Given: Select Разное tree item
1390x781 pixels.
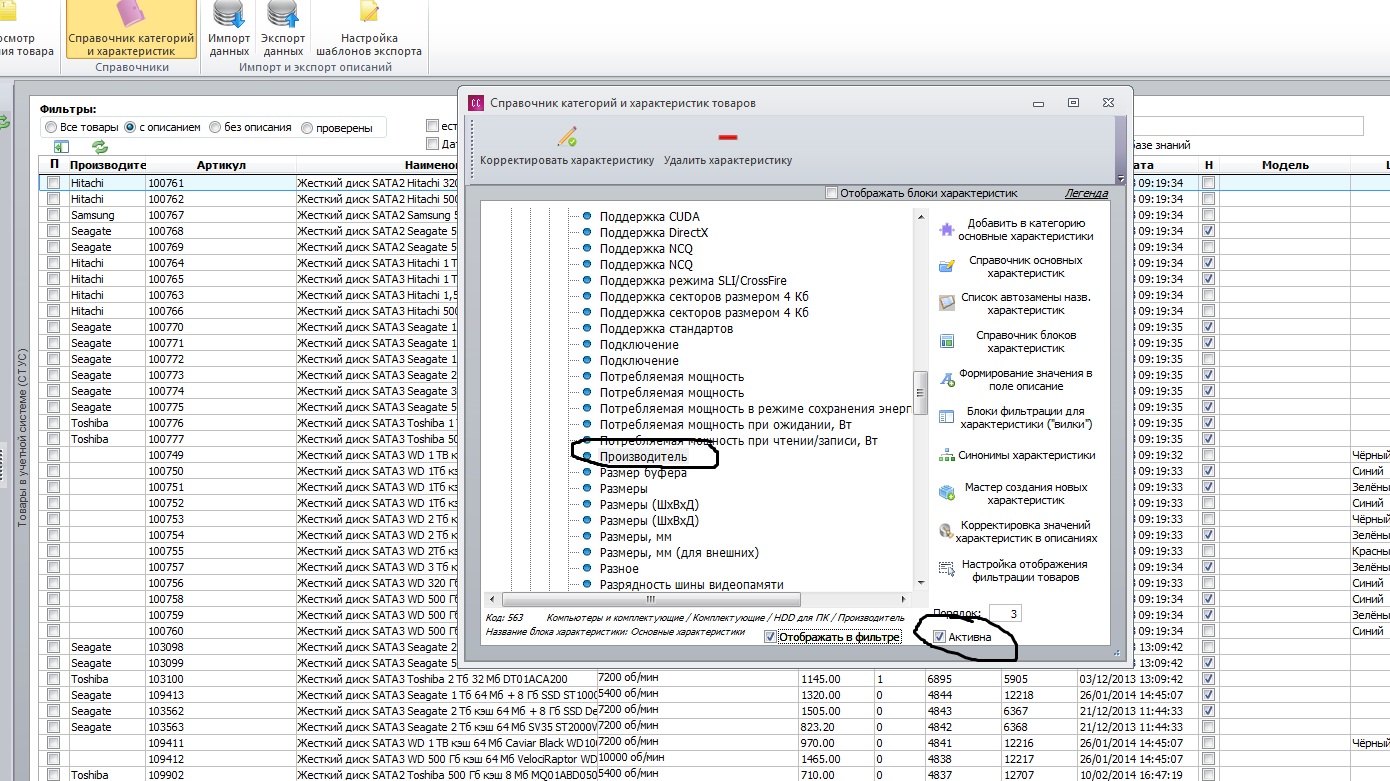Looking at the screenshot, I should coord(619,569).
